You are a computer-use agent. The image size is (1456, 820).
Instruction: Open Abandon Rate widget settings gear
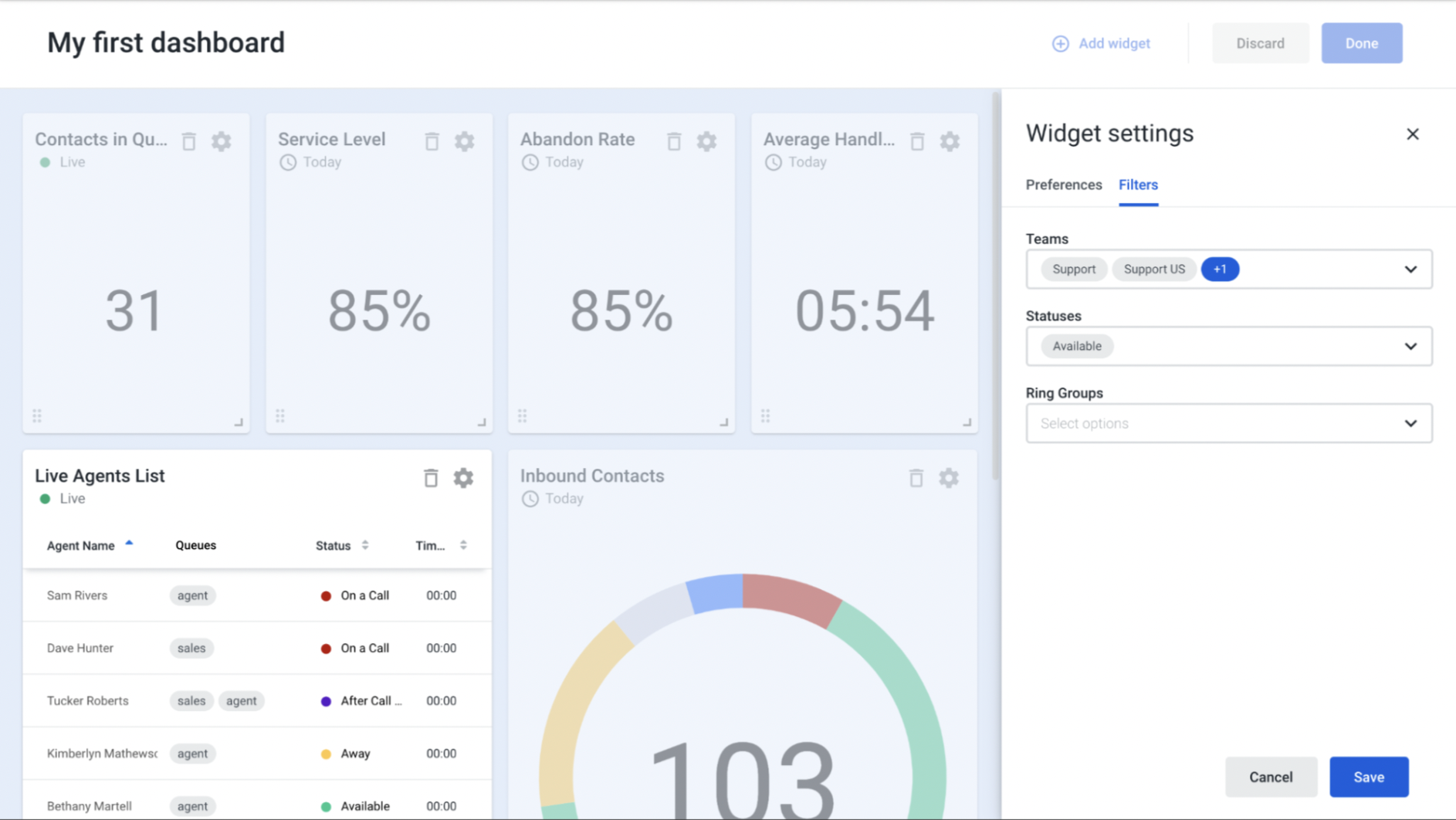point(706,141)
